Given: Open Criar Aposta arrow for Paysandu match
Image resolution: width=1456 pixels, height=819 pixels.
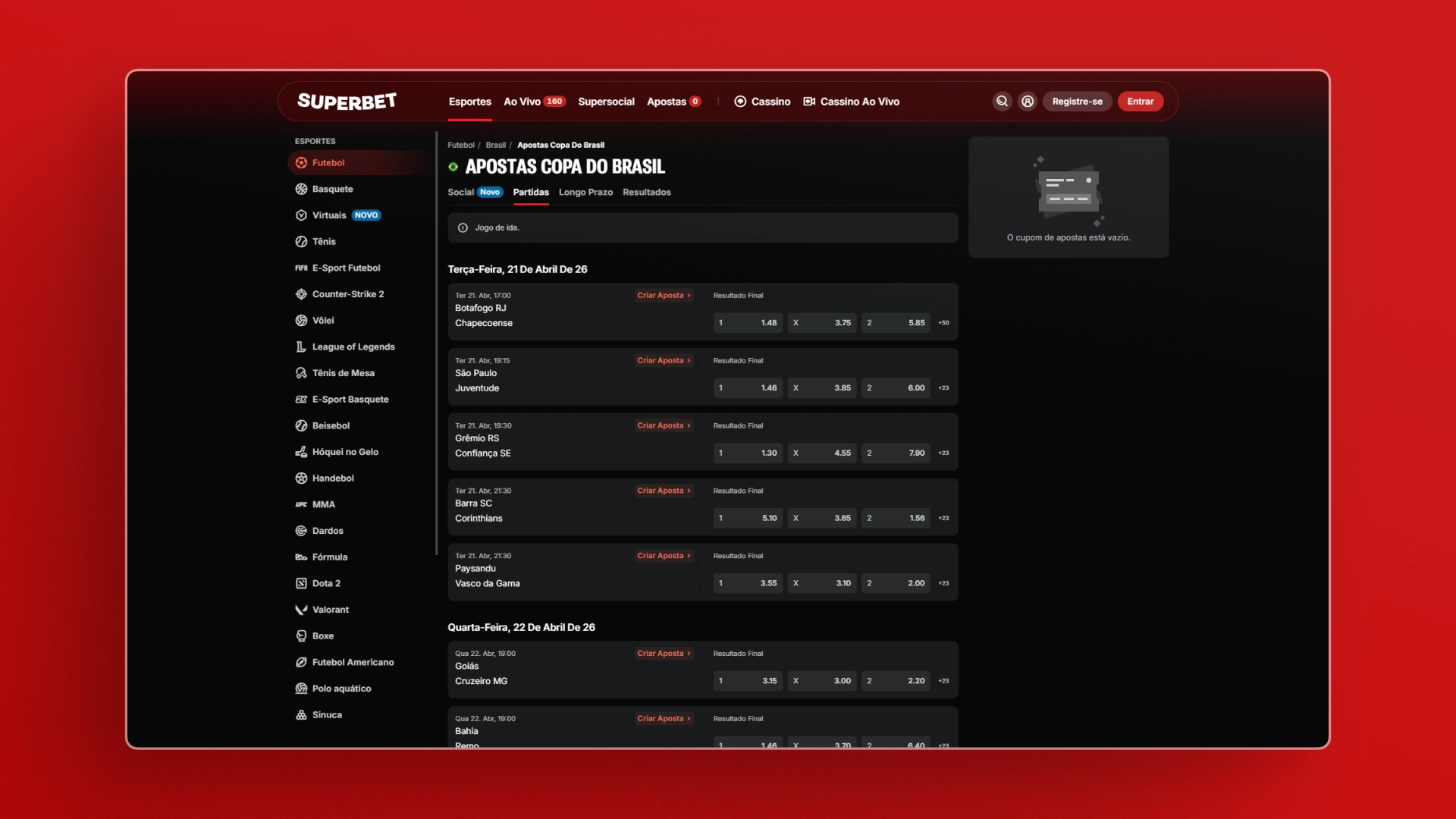Looking at the screenshot, I should [689, 556].
